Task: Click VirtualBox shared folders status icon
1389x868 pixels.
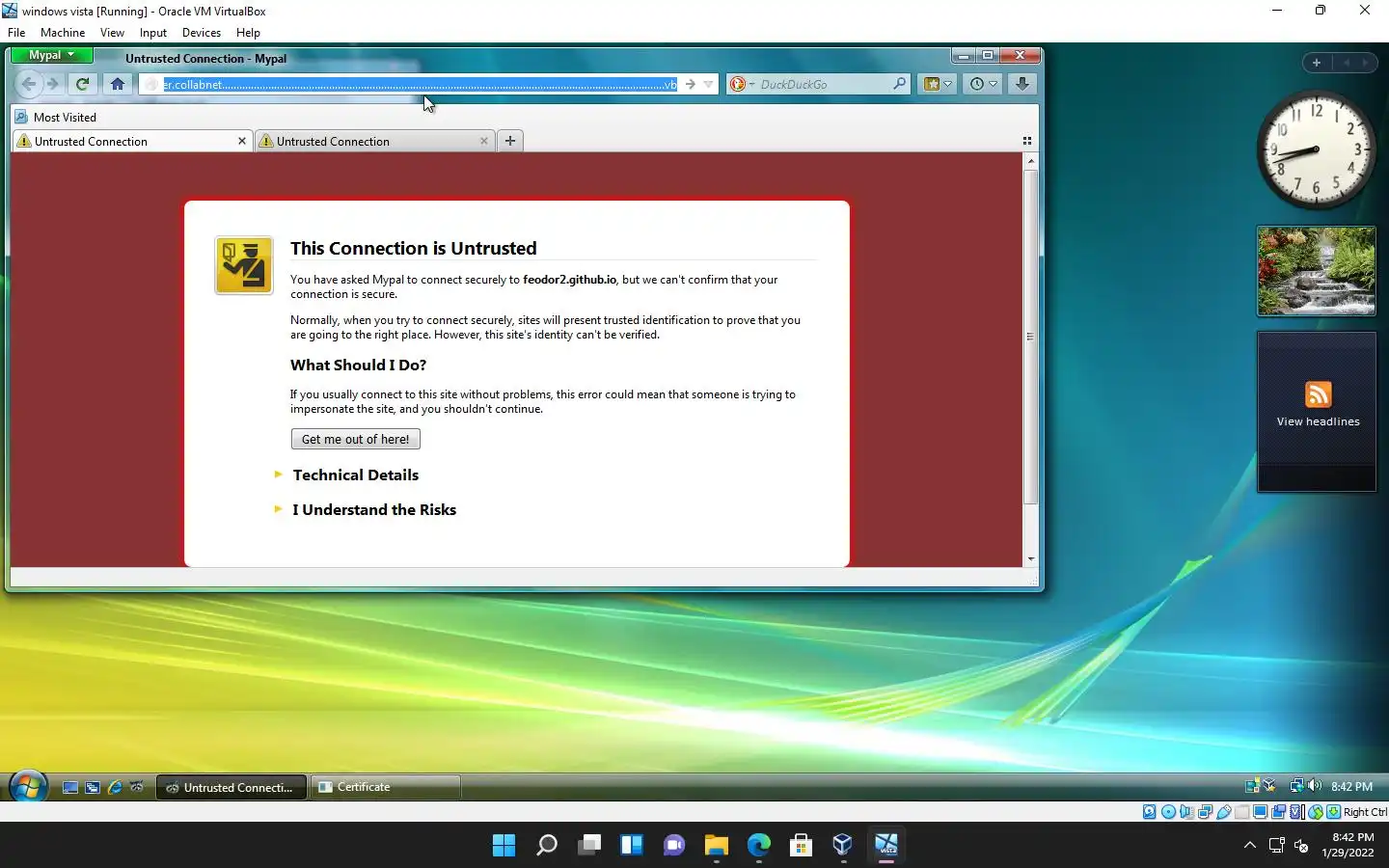Action: click(1242, 812)
